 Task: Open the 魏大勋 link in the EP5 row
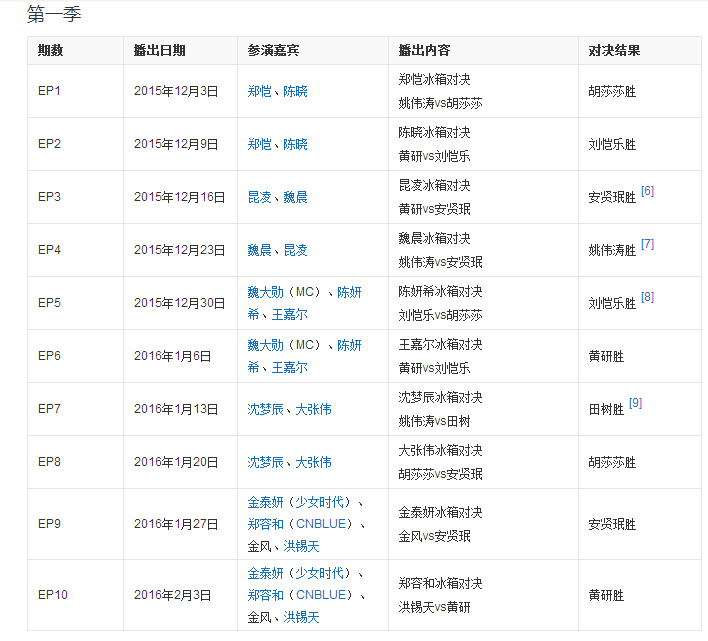[266, 292]
